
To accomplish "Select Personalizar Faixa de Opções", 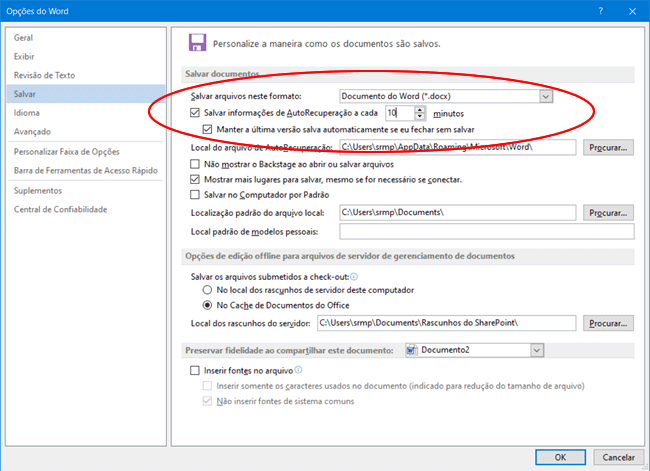I will (66, 152).
